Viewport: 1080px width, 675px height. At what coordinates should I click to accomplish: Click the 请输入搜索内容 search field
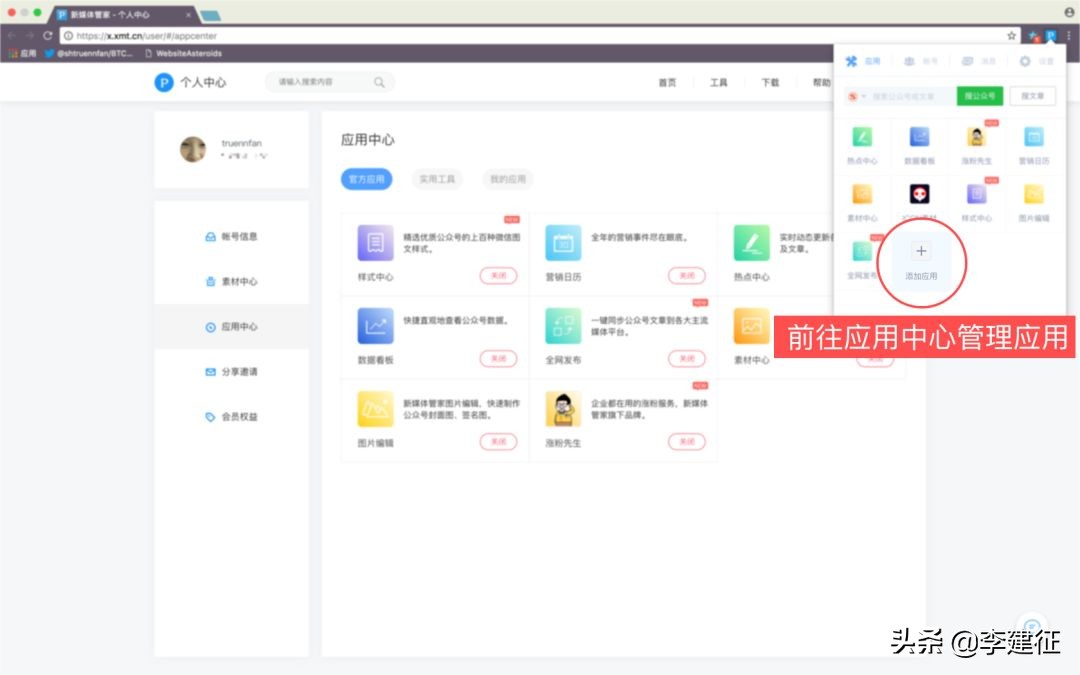click(x=320, y=83)
